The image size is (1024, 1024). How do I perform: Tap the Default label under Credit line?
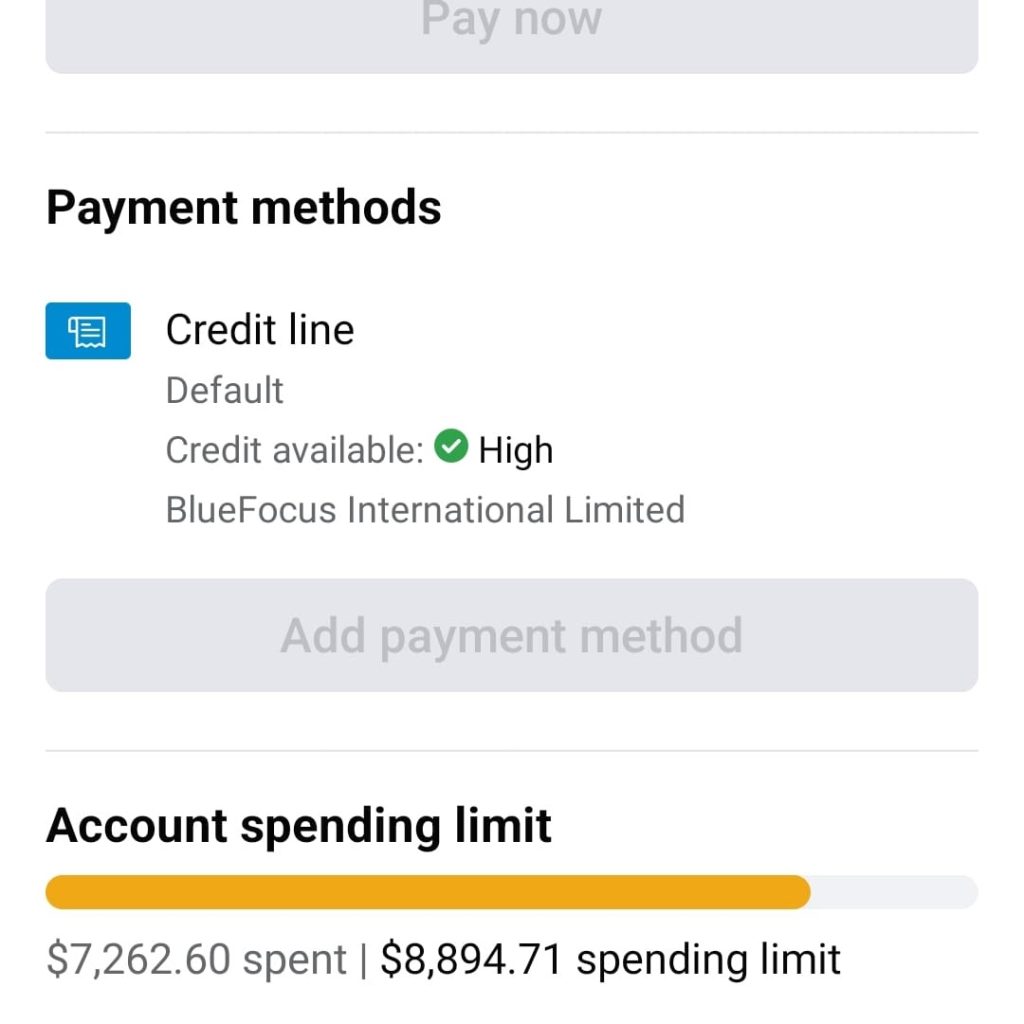(x=224, y=390)
